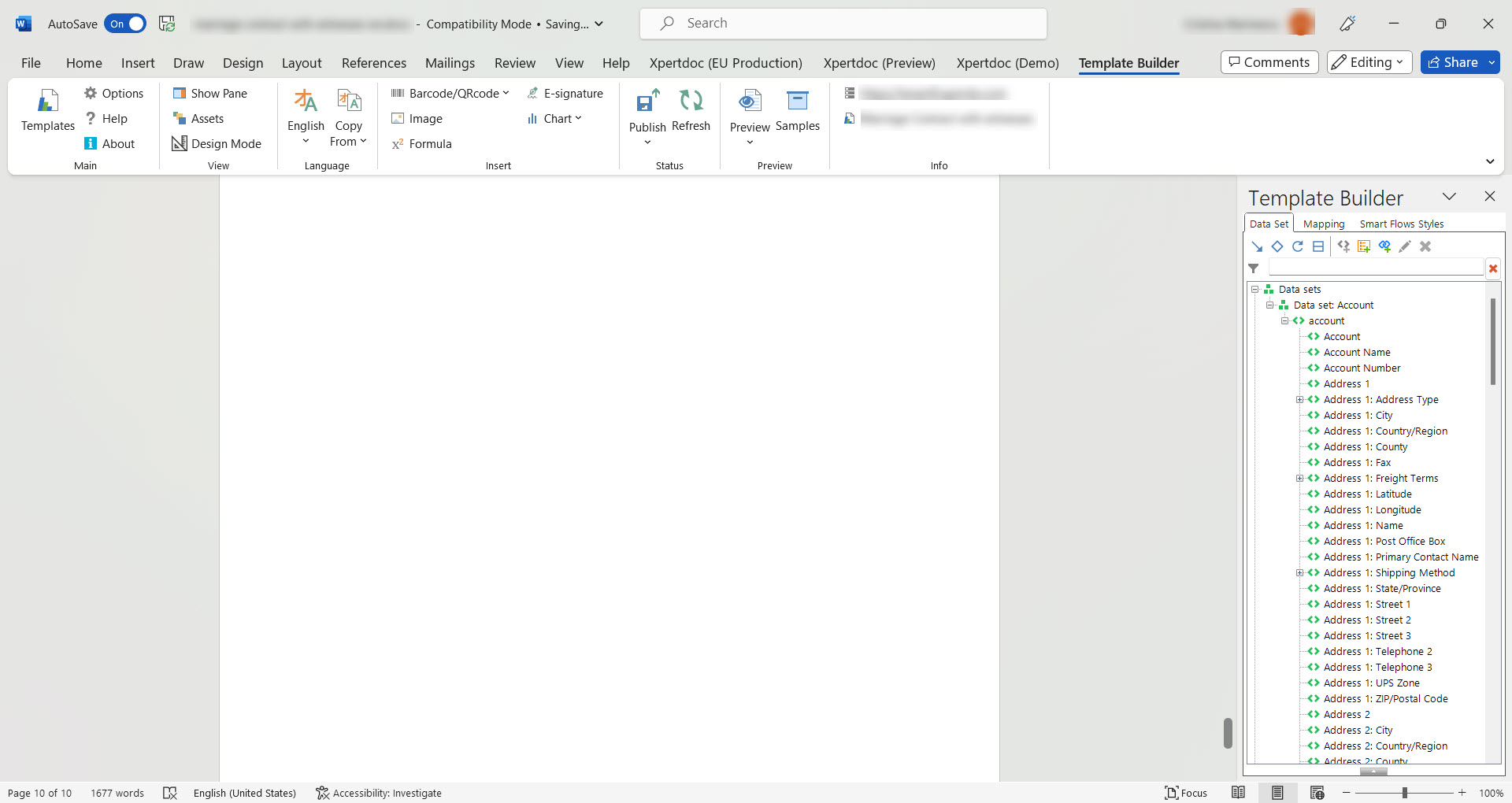Image resolution: width=1512 pixels, height=803 pixels.
Task: Switch to Print Layout view
Action: [1277, 793]
